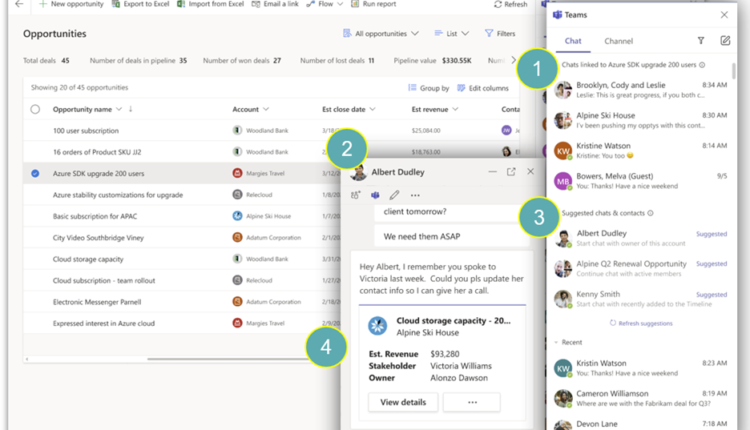Click the Refresh suggestions link
The height and width of the screenshot is (430, 750).
641,323
